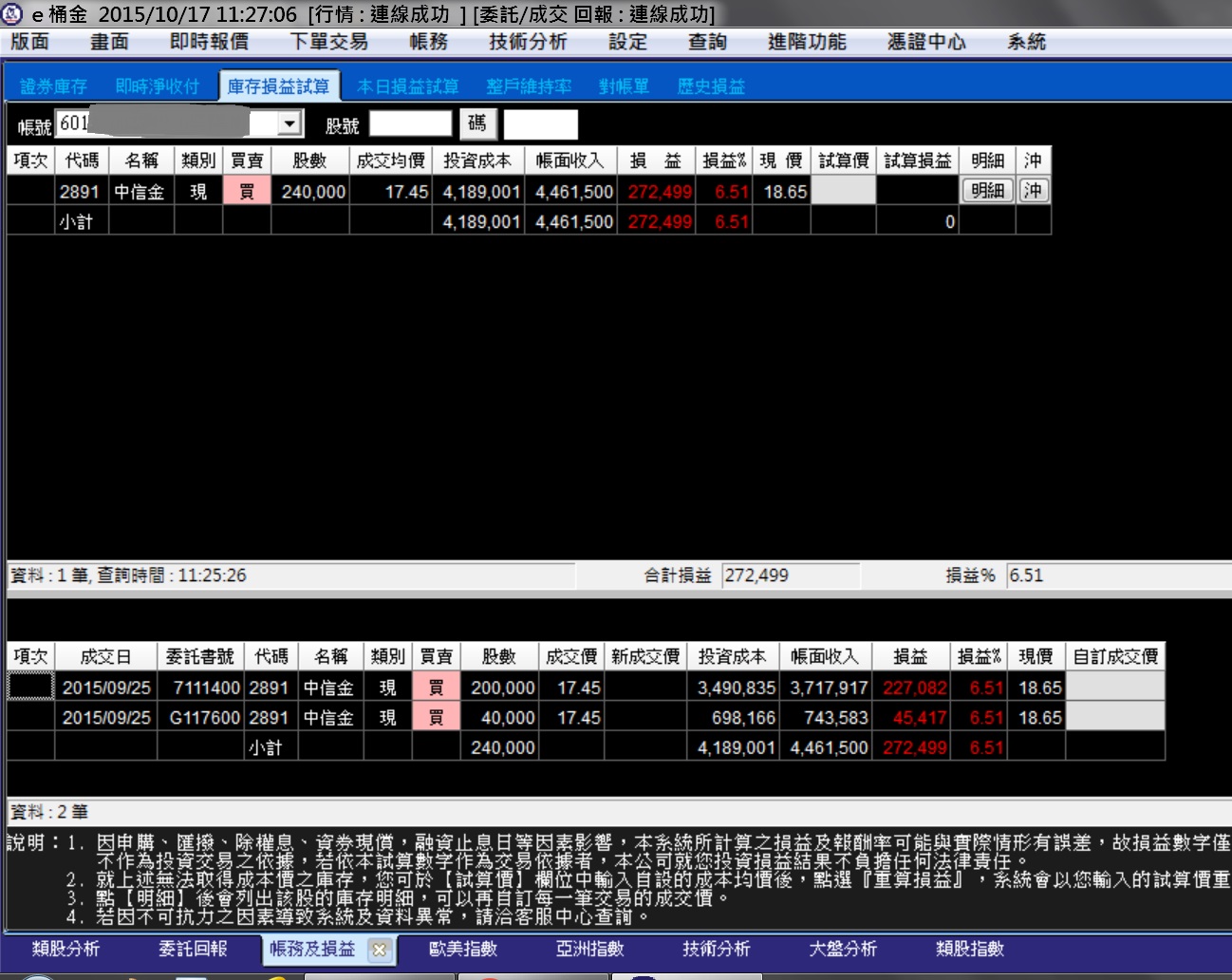Click the 沖 button in the 中信金 row
Image resolution: width=1232 pixels, height=980 pixels.
(1033, 191)
